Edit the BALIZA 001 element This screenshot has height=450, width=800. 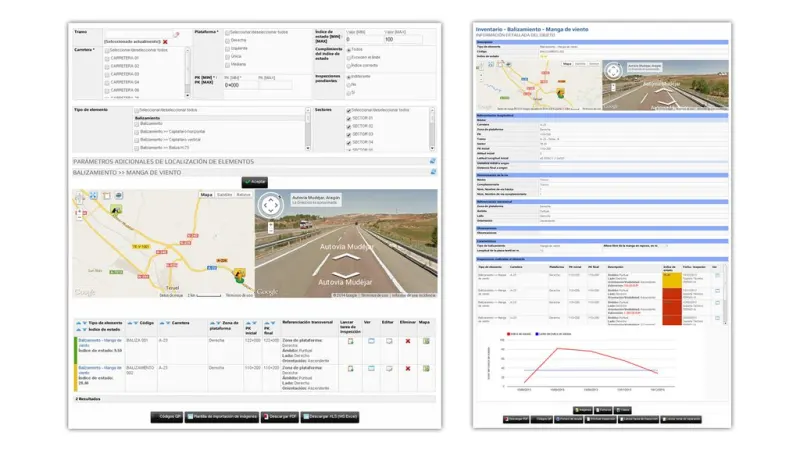pyautogui.click(x=389, y=341)
